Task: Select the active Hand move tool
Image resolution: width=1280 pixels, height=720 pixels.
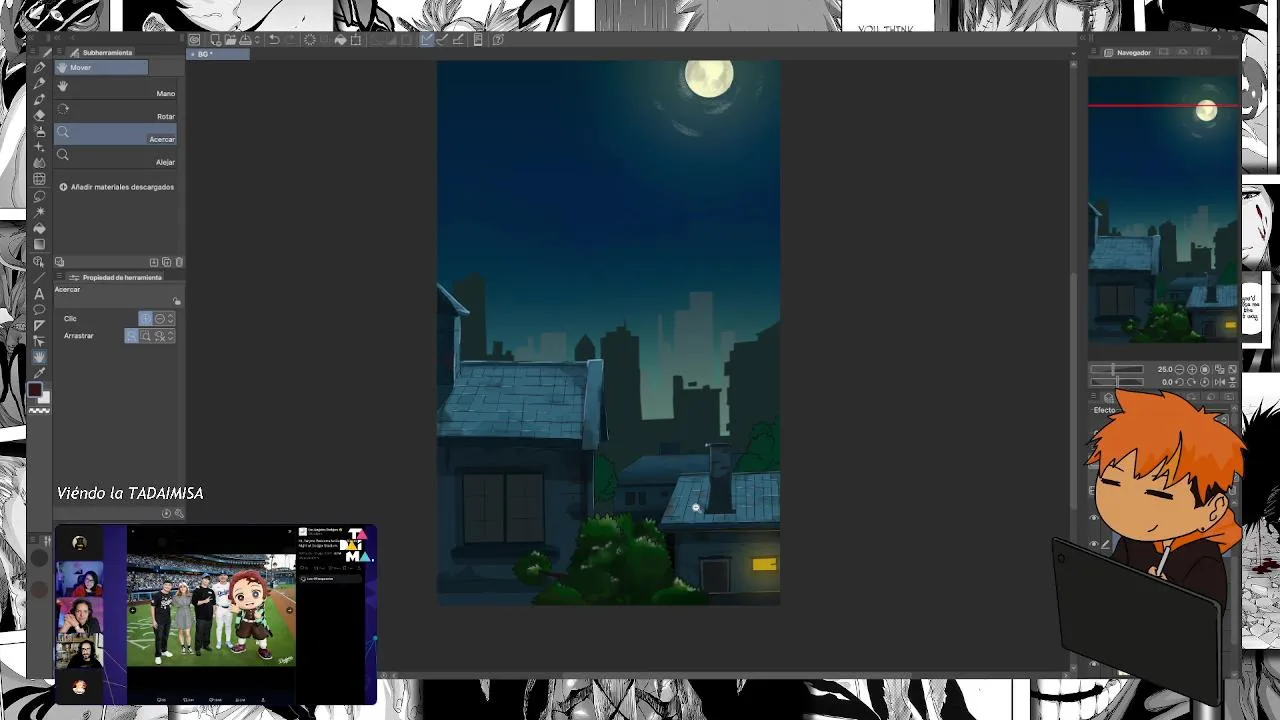Action: 39,357
